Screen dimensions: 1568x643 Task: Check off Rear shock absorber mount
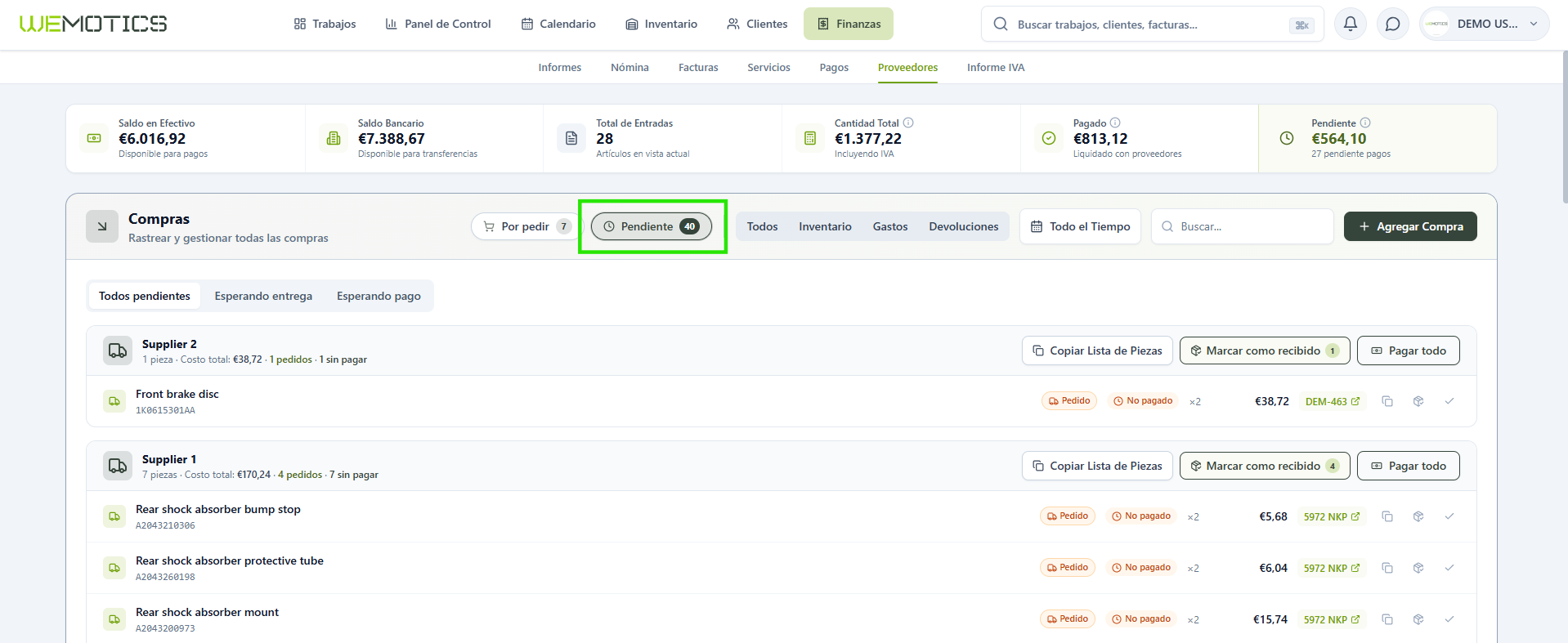(x=1449, y=619)
